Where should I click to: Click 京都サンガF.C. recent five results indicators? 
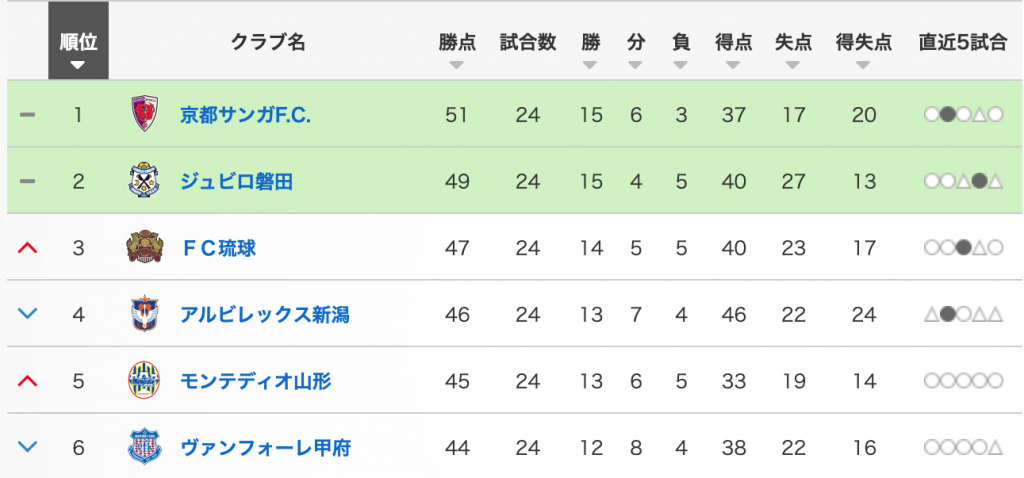tap(963, 115)
